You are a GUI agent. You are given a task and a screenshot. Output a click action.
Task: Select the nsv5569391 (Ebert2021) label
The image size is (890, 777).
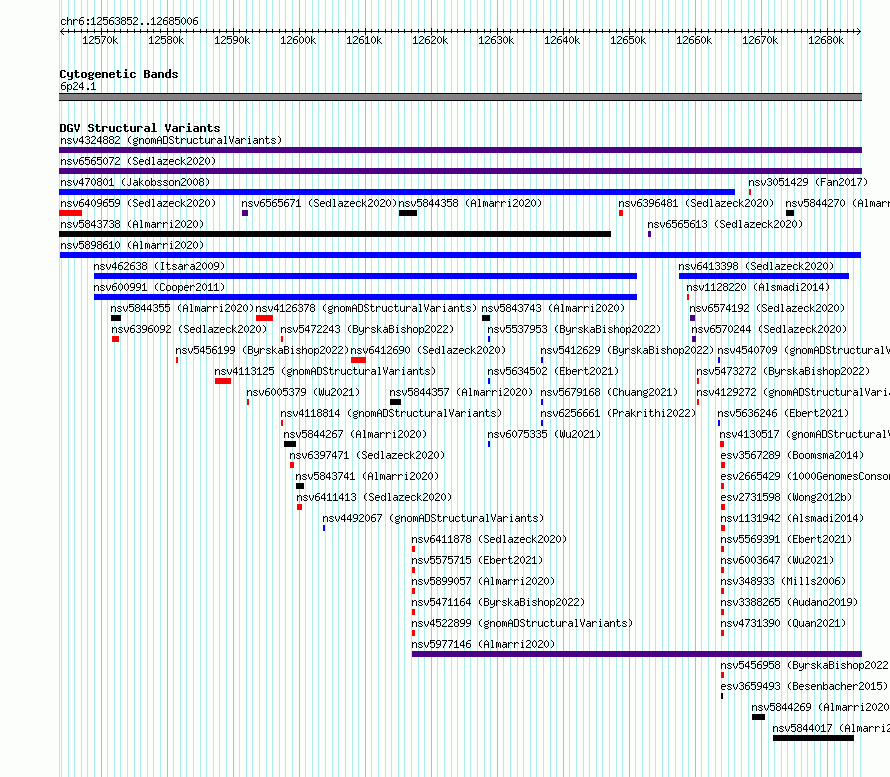(x=786, y=539)
